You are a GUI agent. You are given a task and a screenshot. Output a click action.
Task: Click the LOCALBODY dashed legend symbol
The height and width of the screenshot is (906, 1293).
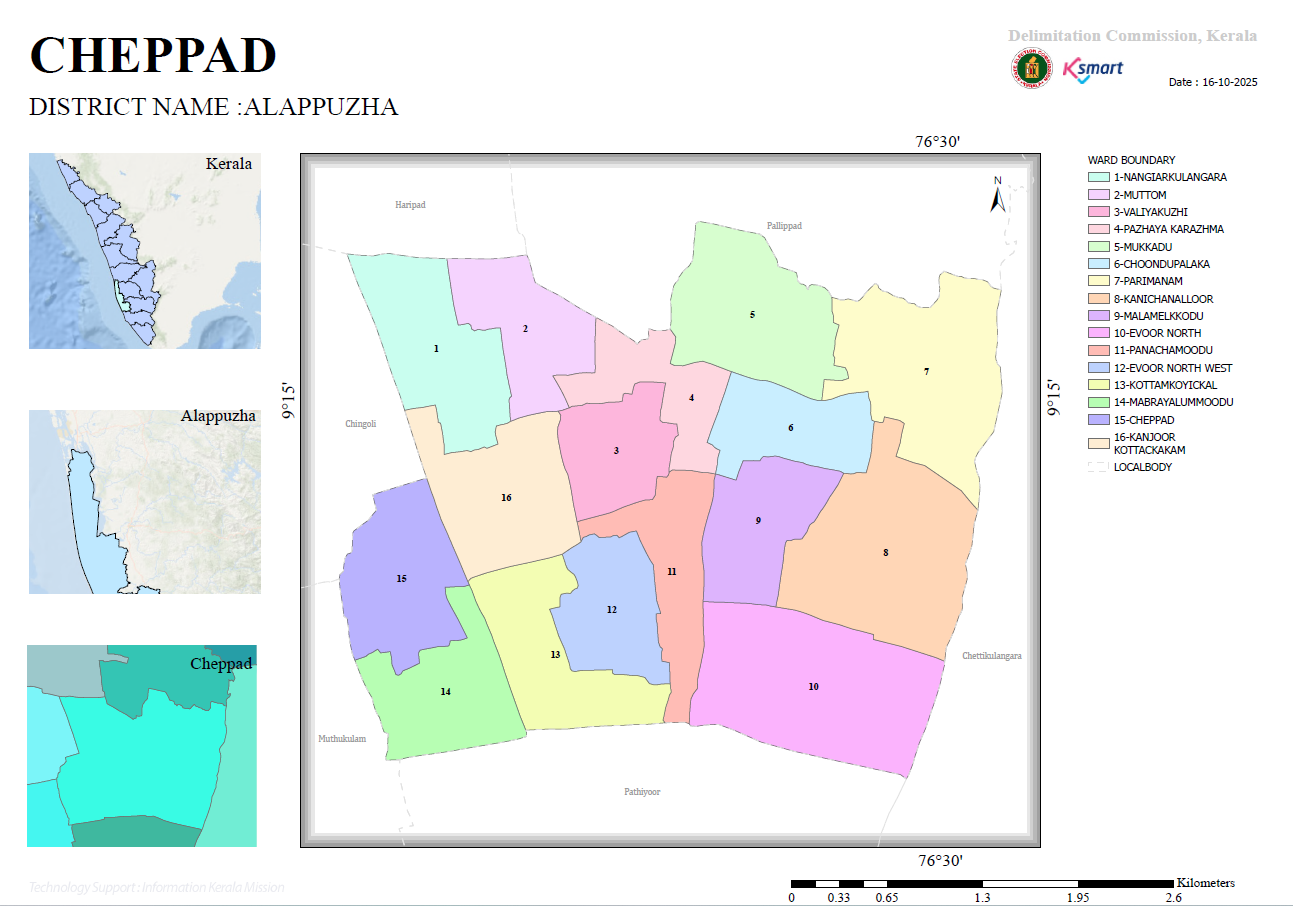pyautogui.click(x=1098, y=467)
